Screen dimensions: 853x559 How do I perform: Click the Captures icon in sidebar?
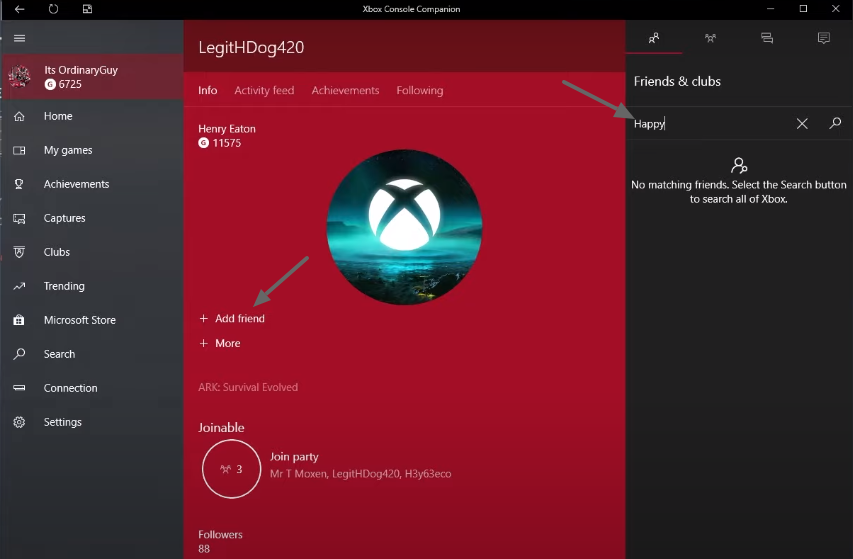[19, 219]
